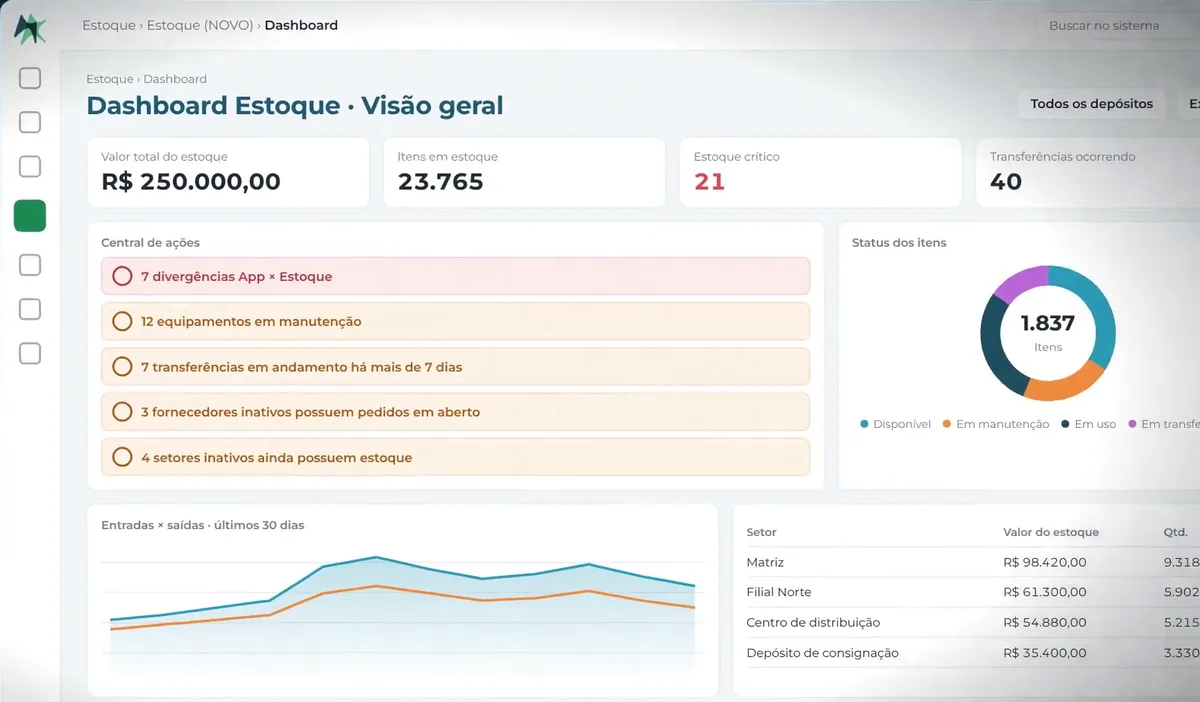Click Dashboard in the top bar breadcrumb
Viewport: 1200px width, 702px height.
pyautogui.click(x=301, y=25)
